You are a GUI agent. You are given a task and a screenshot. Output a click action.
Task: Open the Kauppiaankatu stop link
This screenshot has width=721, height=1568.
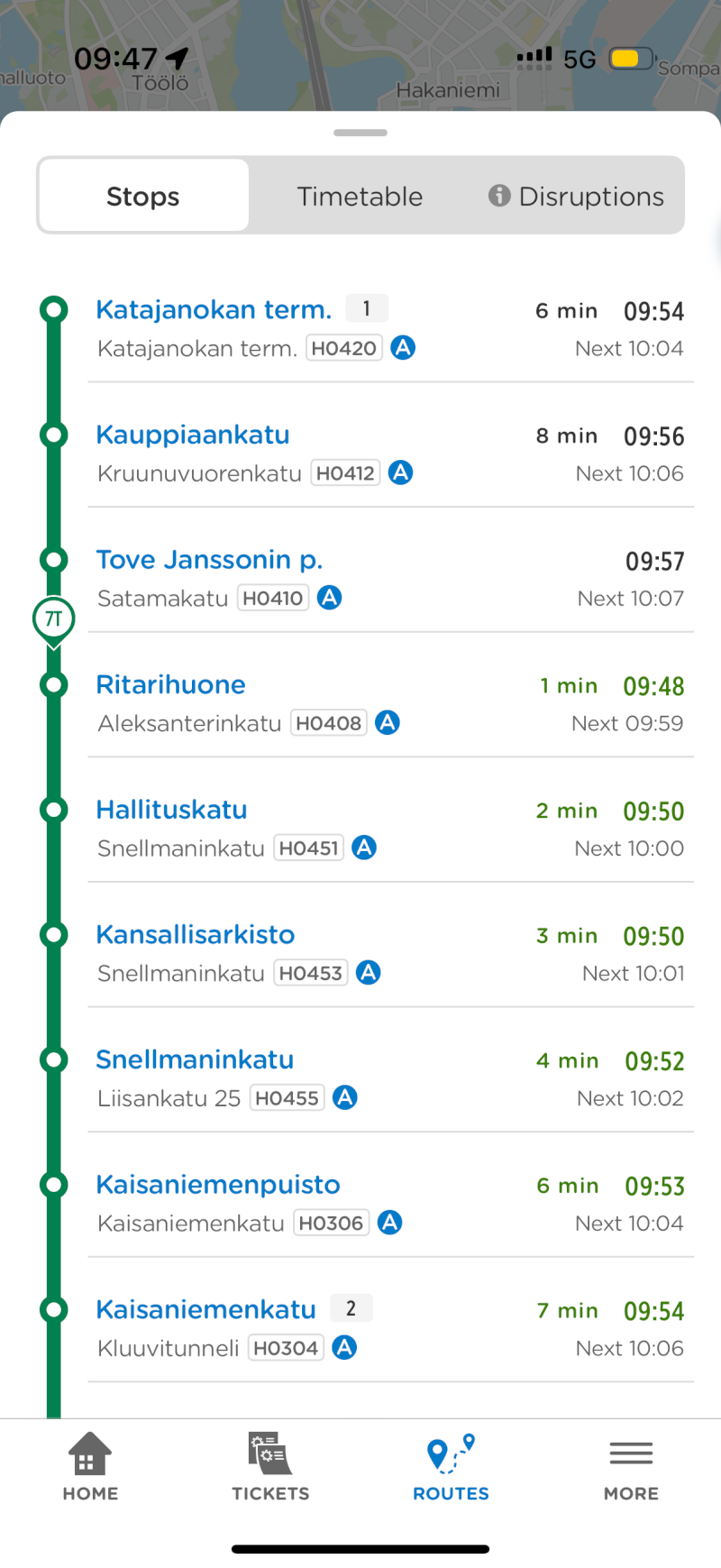pyautogui.click(x=193, y=435)
